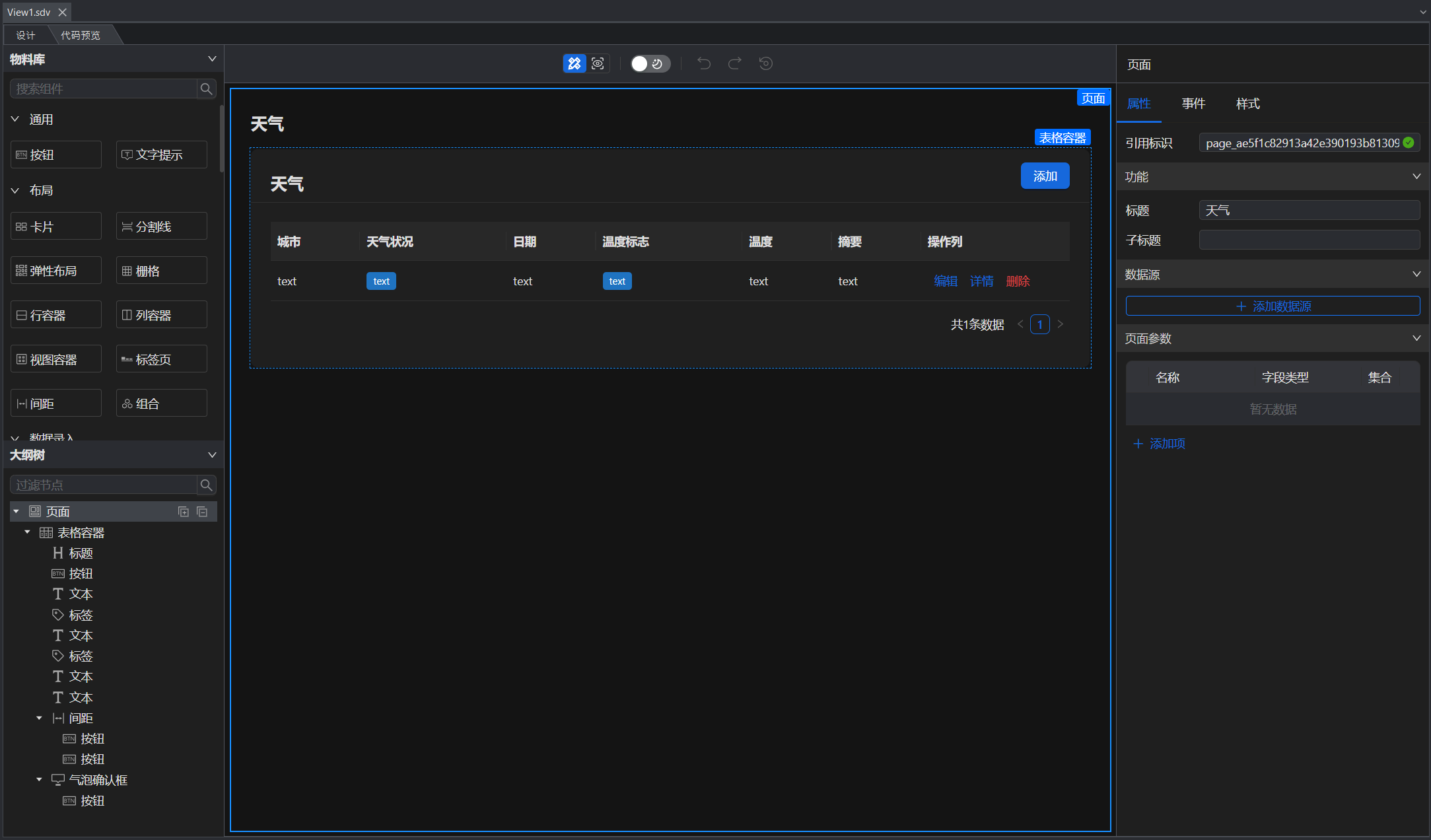Screen dimensions: 1431x840
Task: Click the search icon in component library
Action: (206, 88)
